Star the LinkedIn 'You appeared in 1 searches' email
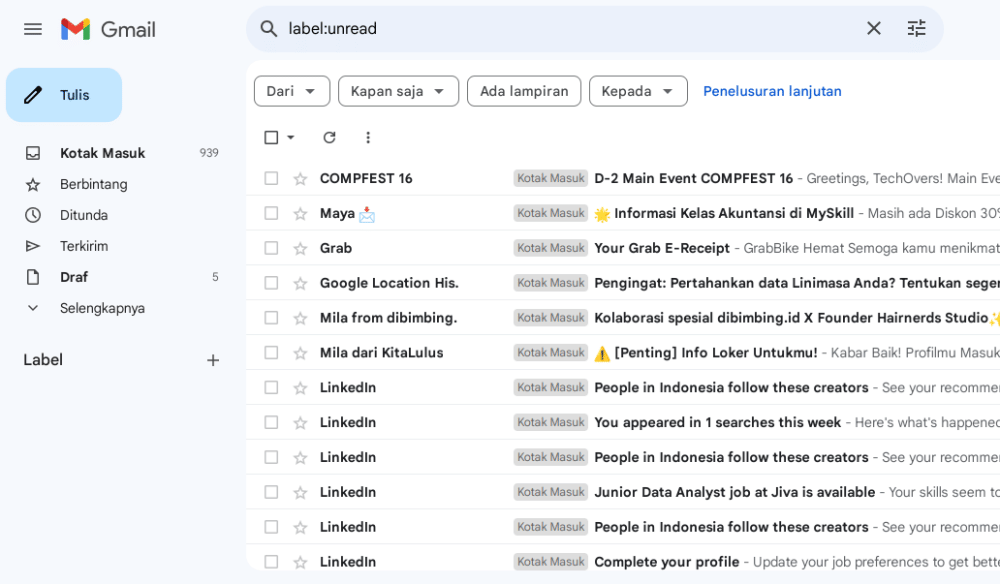The width and height of the screenshot is (1000, 584). coord(300,423)
